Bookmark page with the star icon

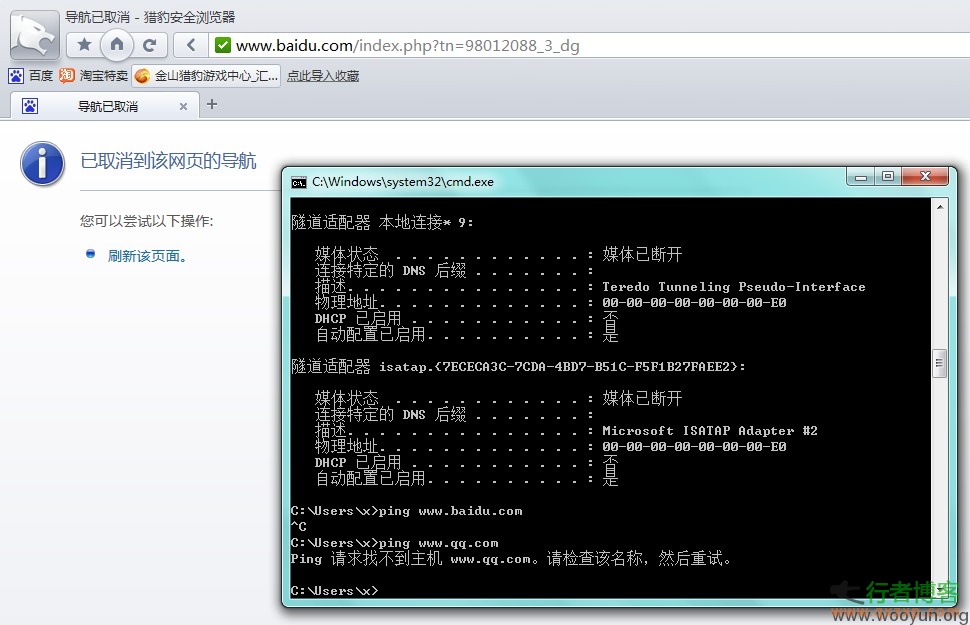click(x=84, y=45)
